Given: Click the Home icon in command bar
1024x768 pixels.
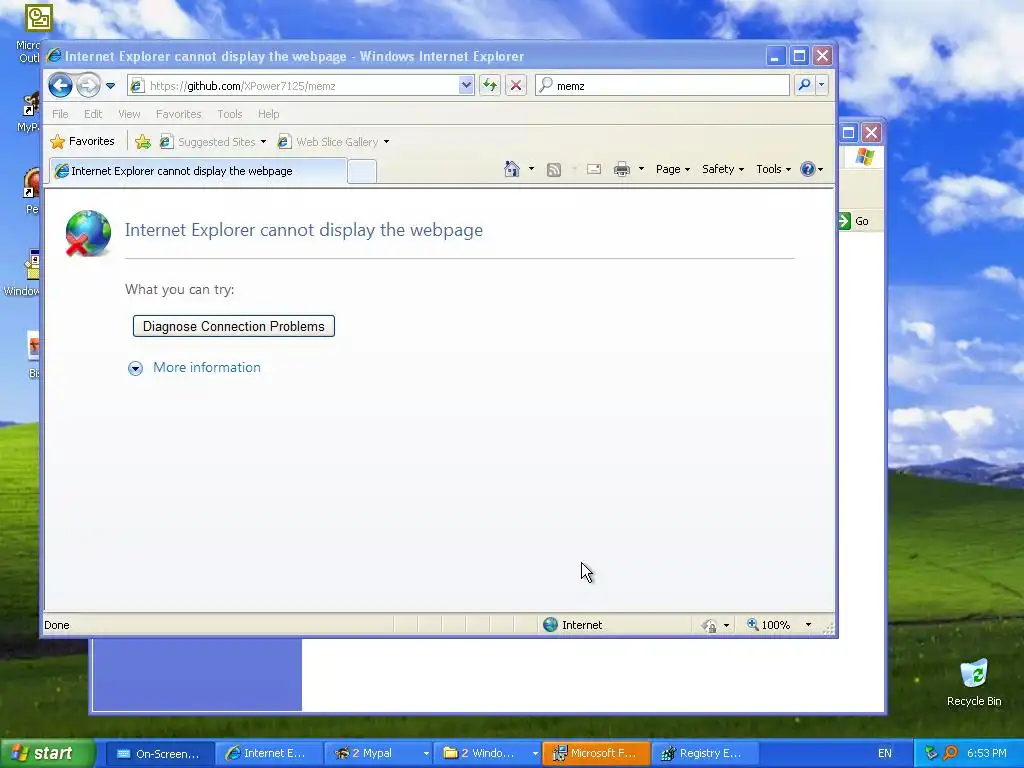Looking at the screenshot, I should (511, 169).
